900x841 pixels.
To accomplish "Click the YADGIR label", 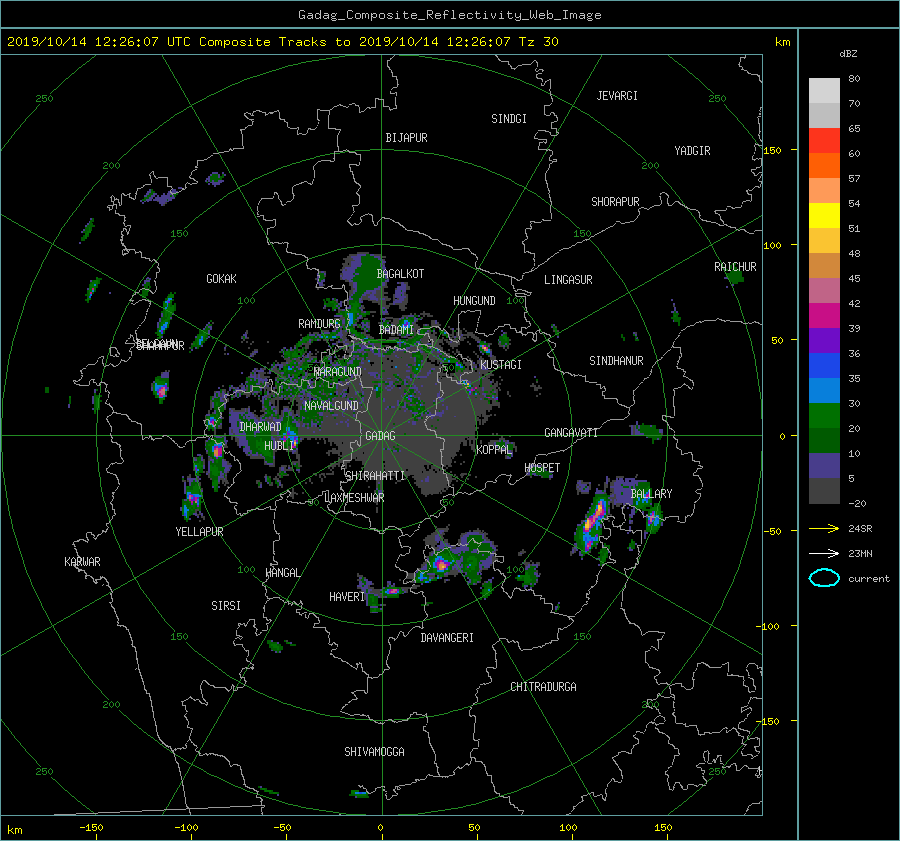I will coord(692,151).
